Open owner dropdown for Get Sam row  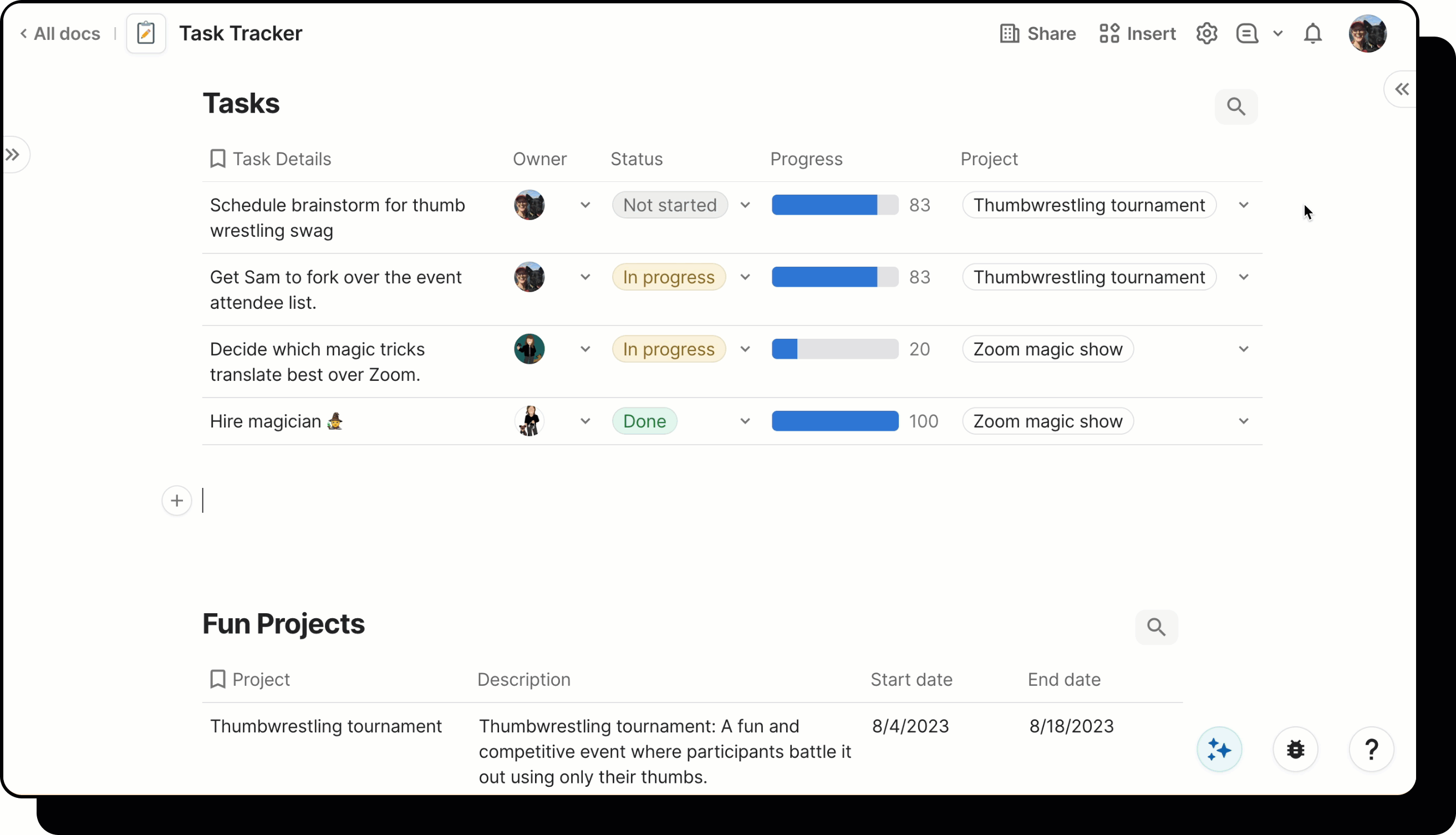tap(585, 278)
